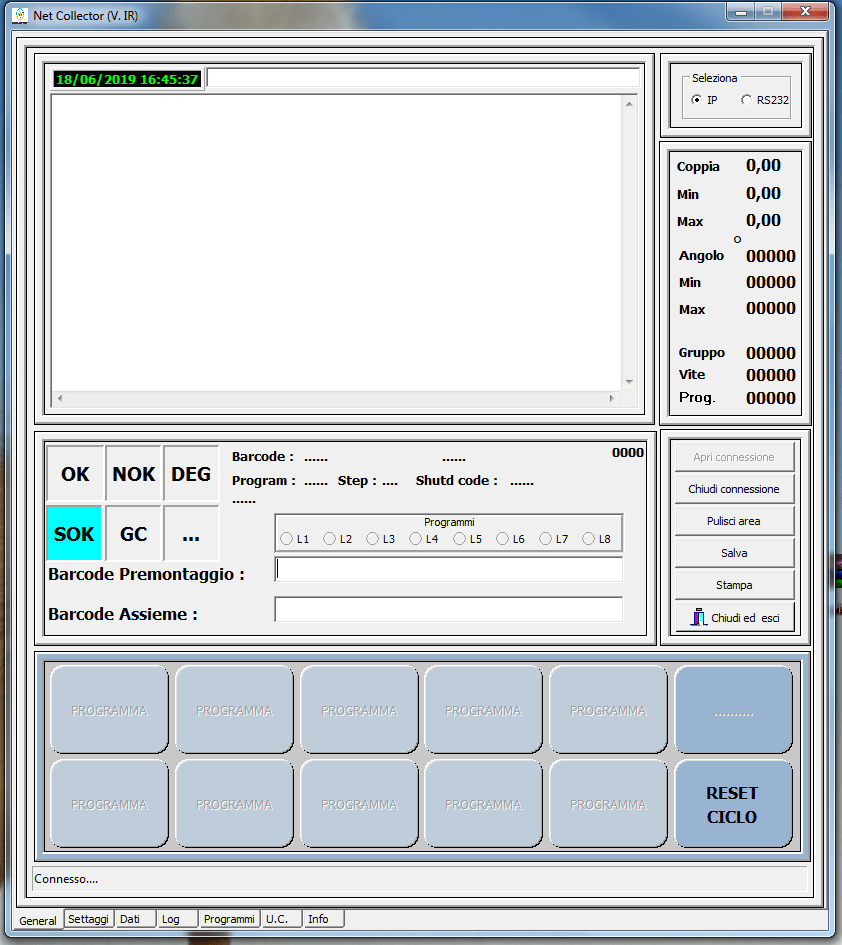Click Chiudi connessione button

734,489
